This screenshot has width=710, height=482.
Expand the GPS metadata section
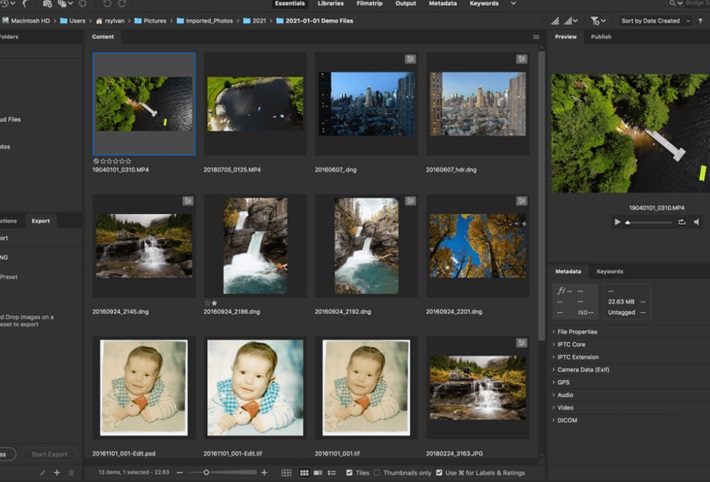[563, 382]
